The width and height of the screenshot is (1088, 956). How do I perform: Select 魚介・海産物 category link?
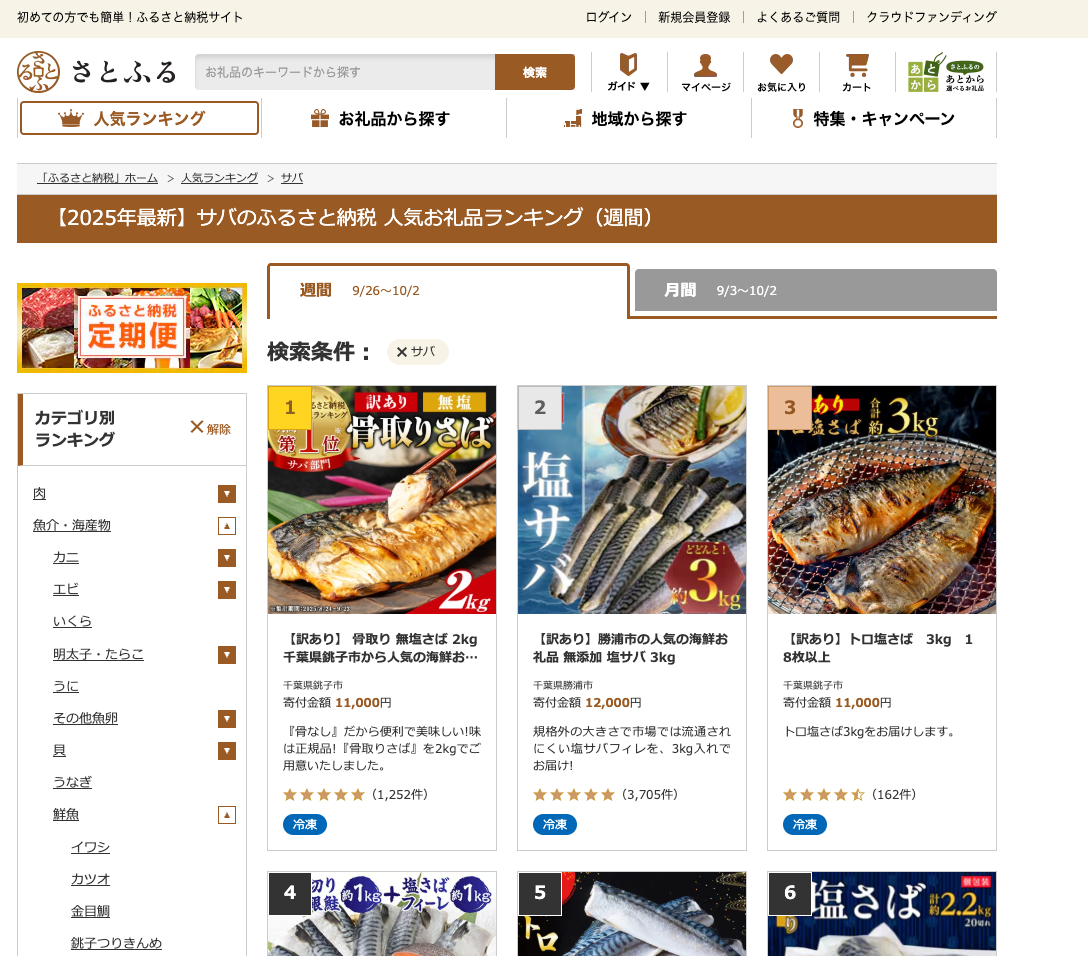tap(71, 525)
